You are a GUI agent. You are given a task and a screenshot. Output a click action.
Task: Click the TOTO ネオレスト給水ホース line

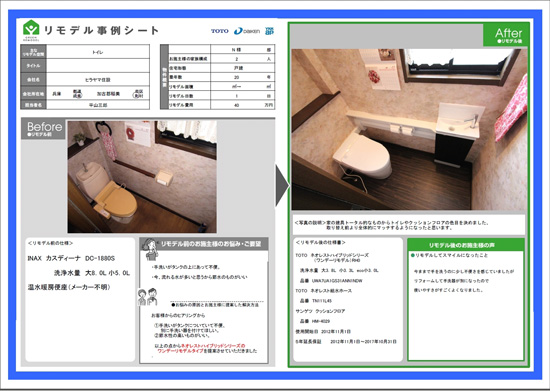click(x=323, y=291)
